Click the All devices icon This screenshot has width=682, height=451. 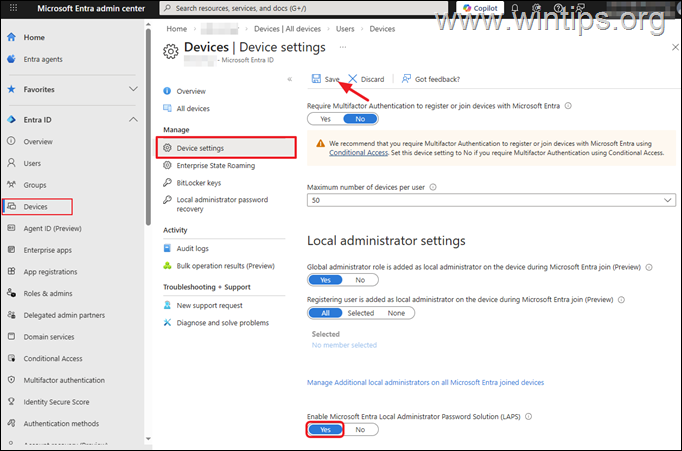(x=167, y=108)
